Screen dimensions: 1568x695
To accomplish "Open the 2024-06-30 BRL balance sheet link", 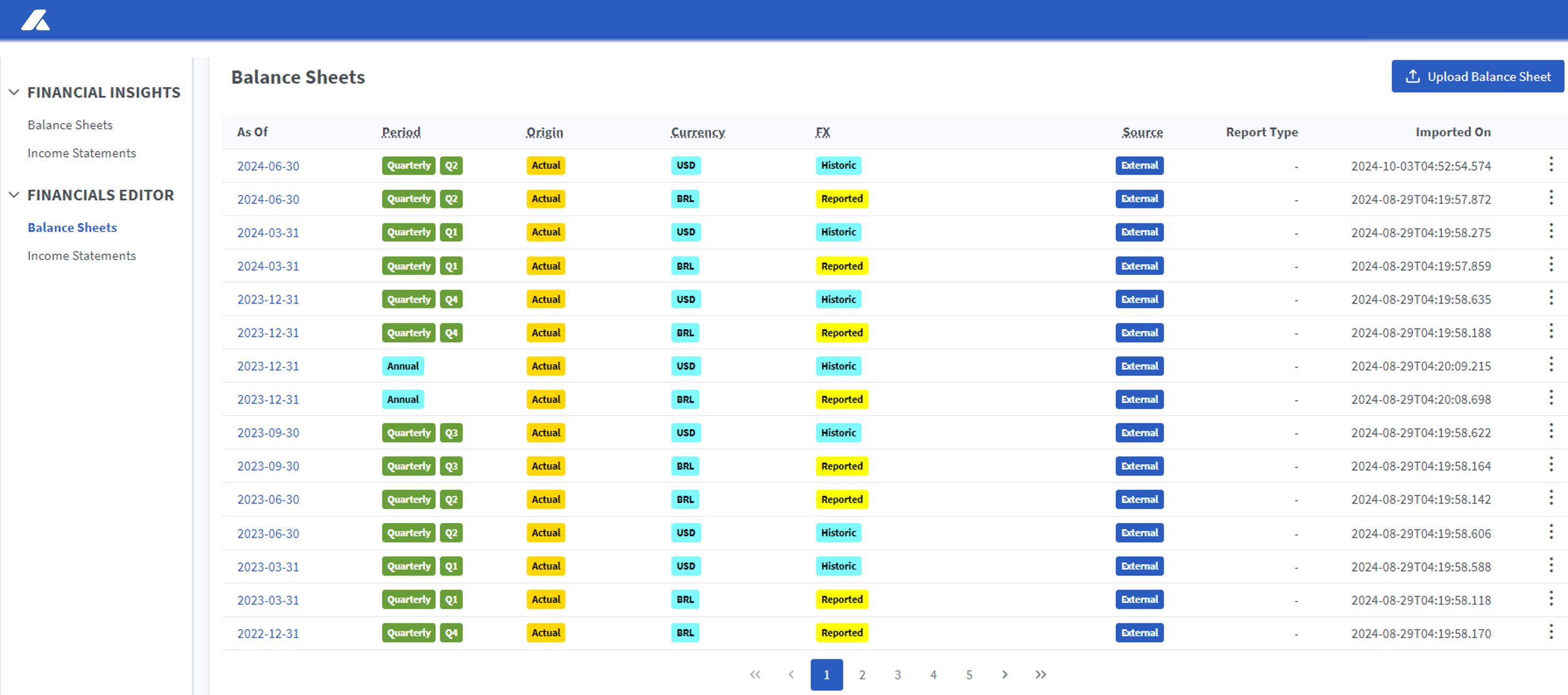I will pos(268,199).
